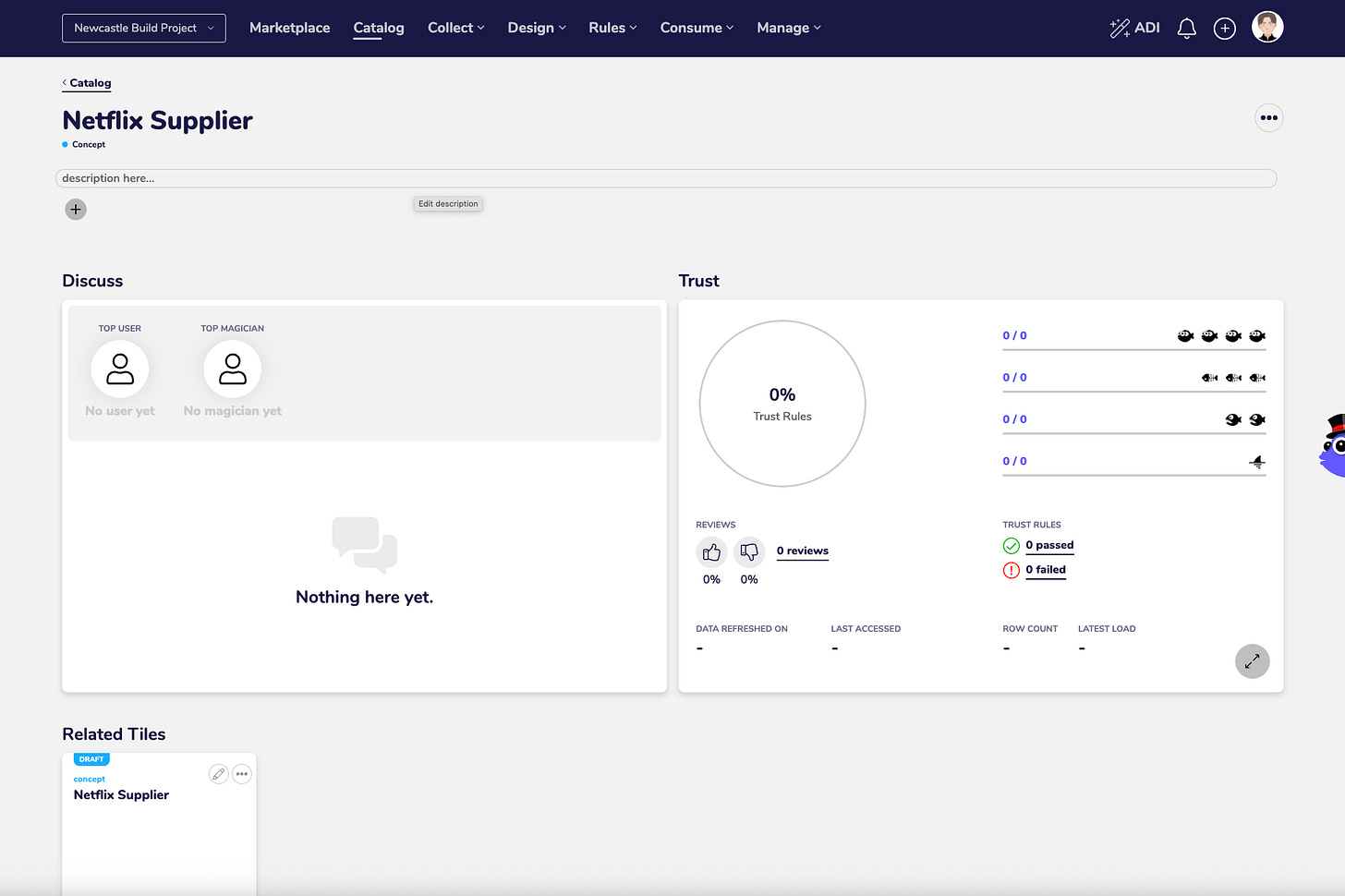This screenshot has height=896, width=1345.
Task: Click the four-fish rating progress bar
Action: [1134, 350]
